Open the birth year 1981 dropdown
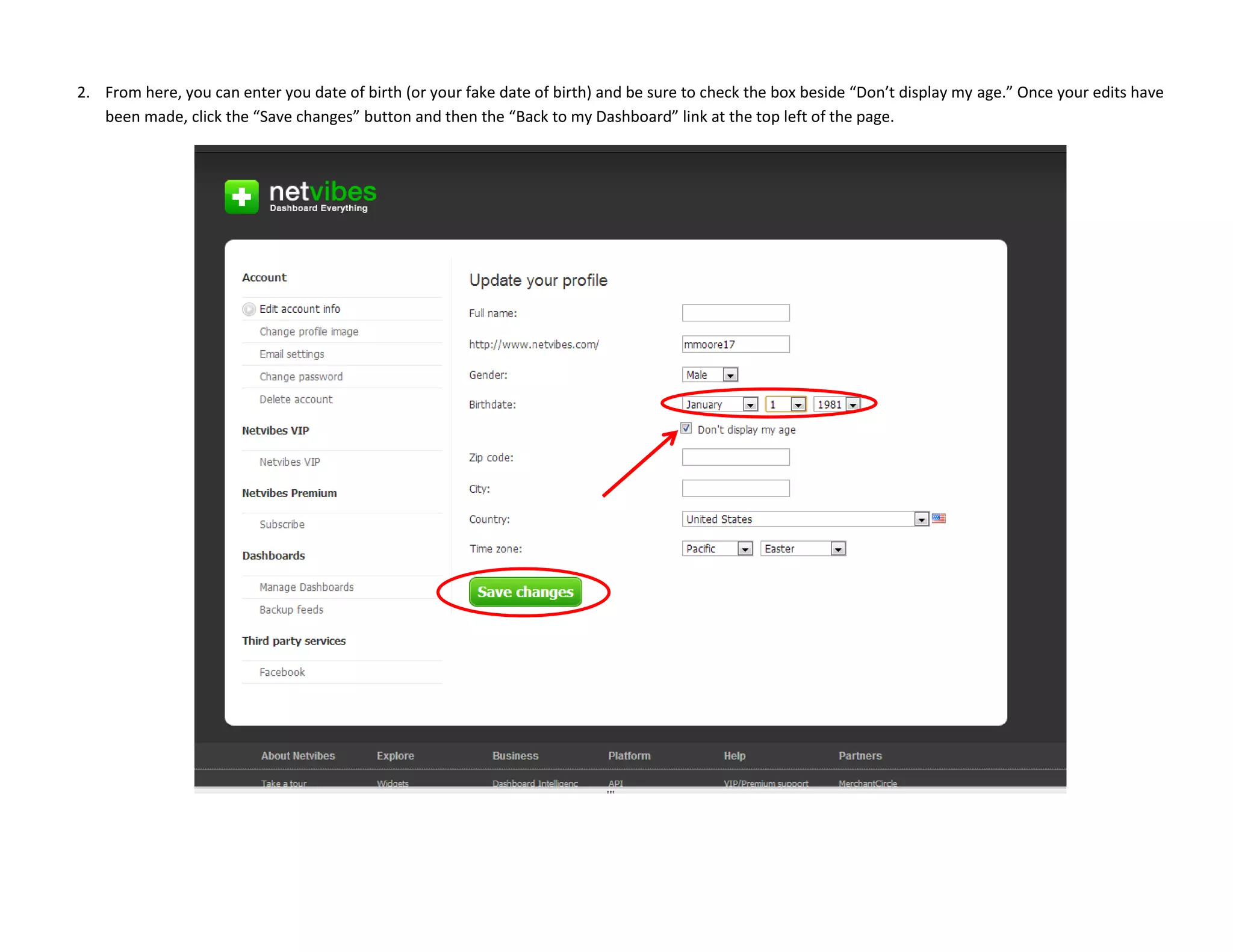The height and width of the screenshot is (952, 1233). (837, 404)
